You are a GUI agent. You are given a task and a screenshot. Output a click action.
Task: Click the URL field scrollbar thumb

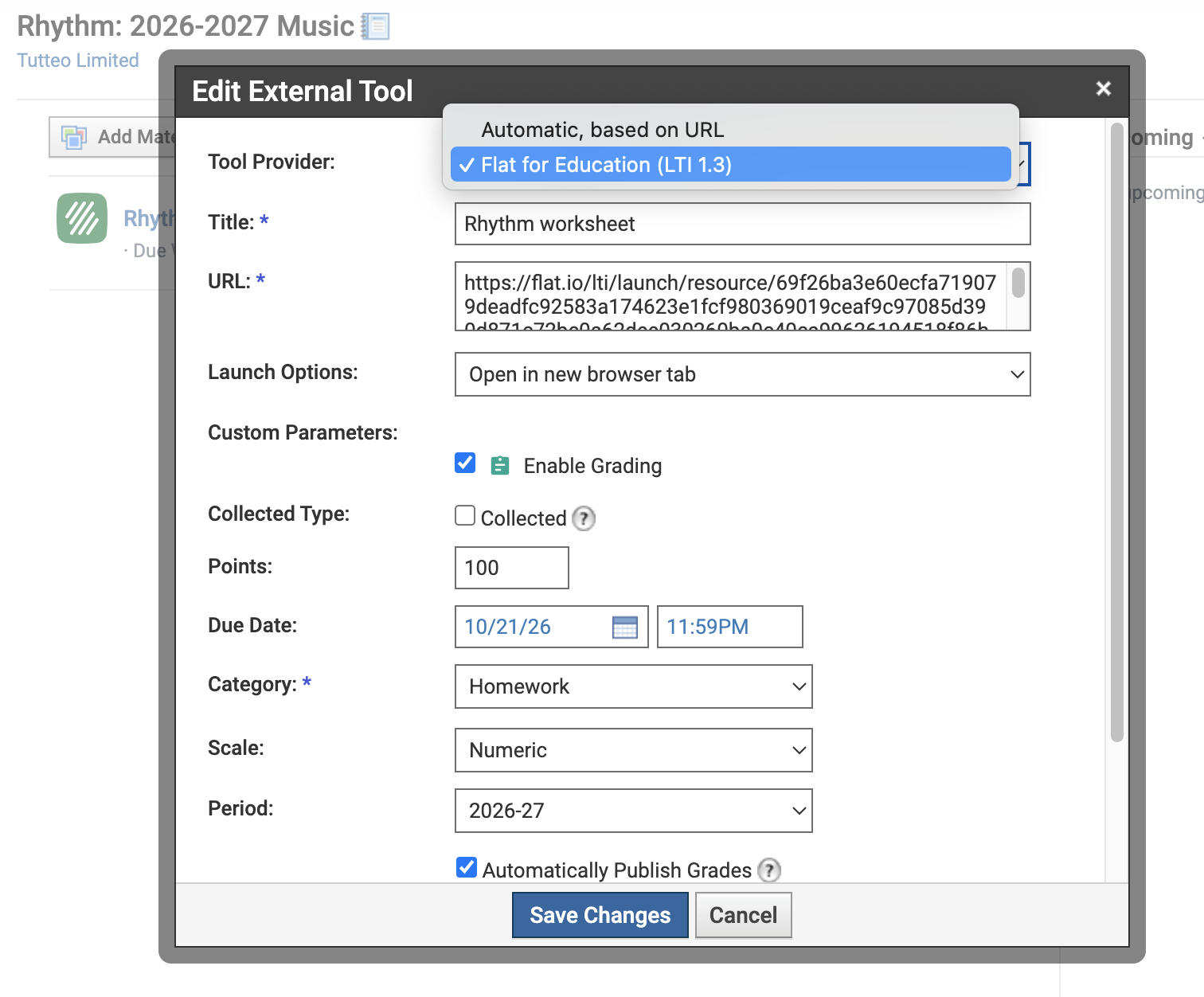pos(1018,283)
